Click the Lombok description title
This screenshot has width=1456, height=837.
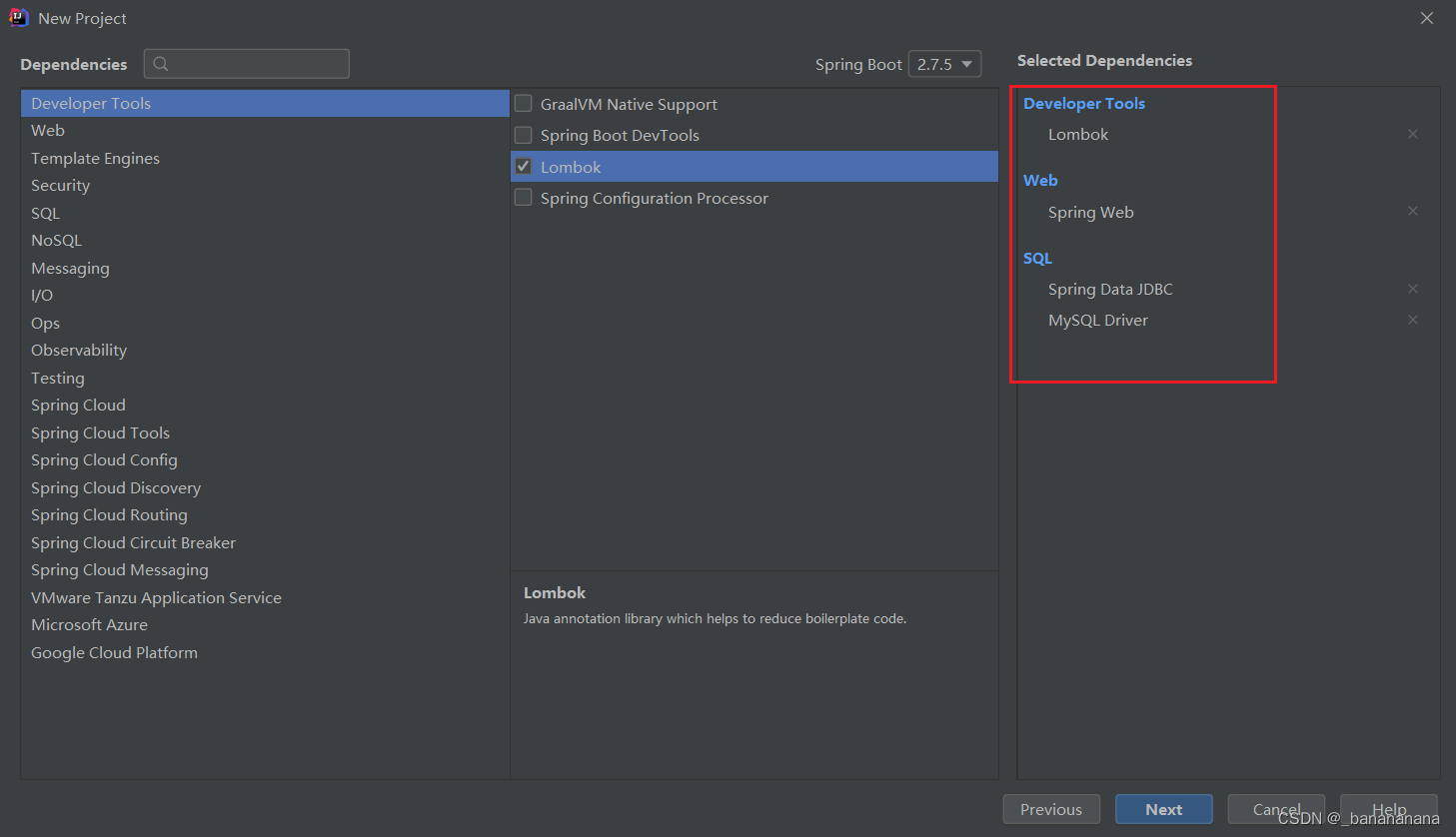[x=555, y=592]
